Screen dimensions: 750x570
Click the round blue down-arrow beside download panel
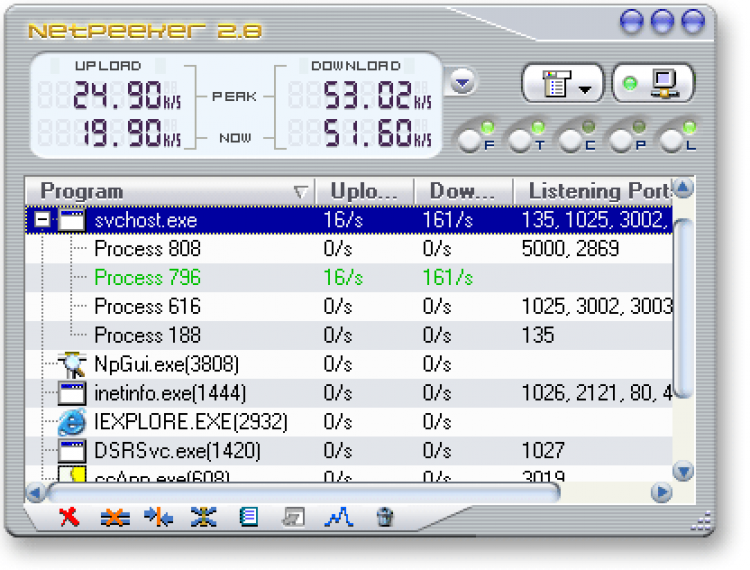point(462,83)
